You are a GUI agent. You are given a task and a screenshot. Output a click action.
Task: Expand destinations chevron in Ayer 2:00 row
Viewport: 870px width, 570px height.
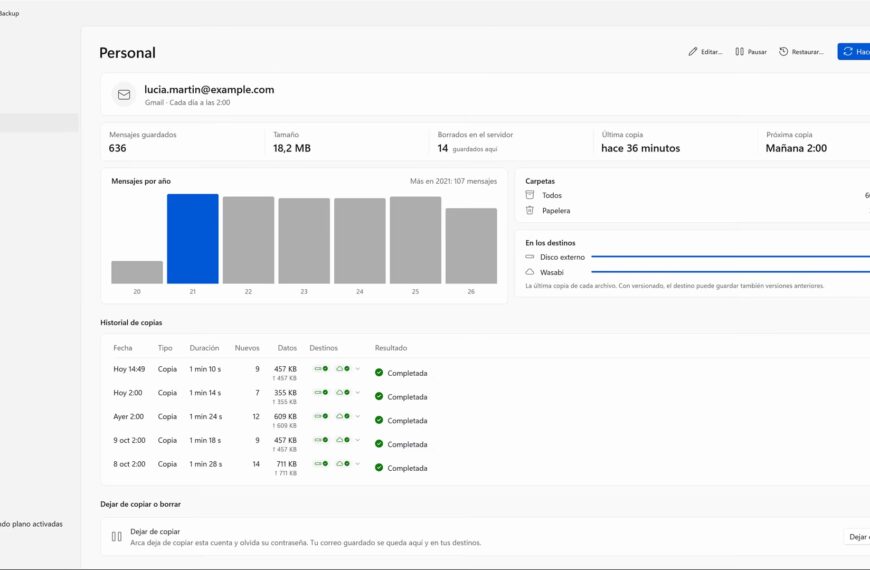coord(358,416)
